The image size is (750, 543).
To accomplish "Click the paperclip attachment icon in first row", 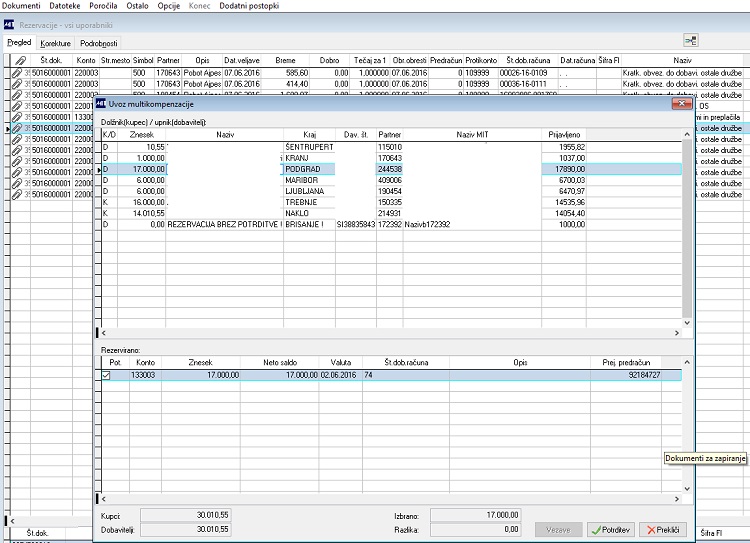I will (x=17, y=73).
